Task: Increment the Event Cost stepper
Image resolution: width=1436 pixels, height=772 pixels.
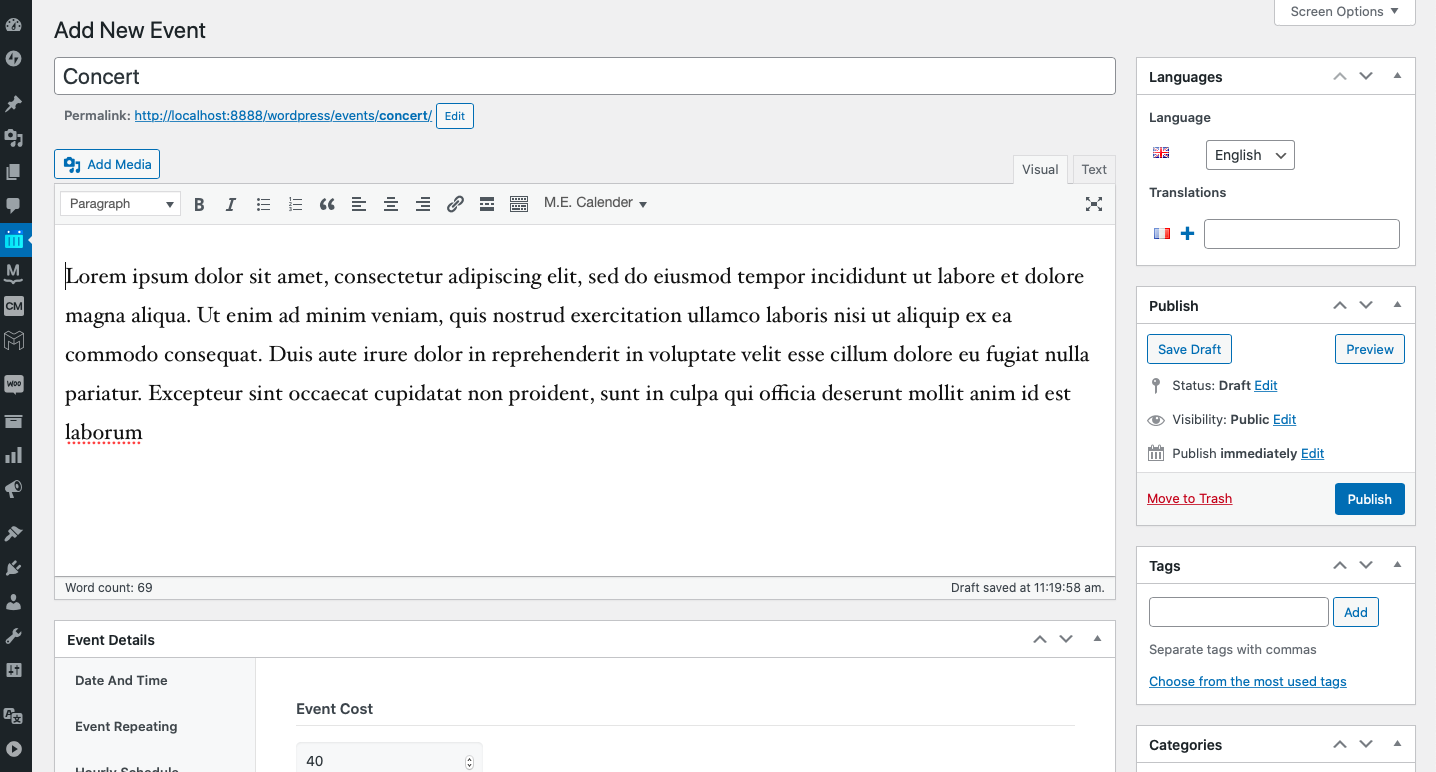Action: pyautogui.click(x=470, y=758)
